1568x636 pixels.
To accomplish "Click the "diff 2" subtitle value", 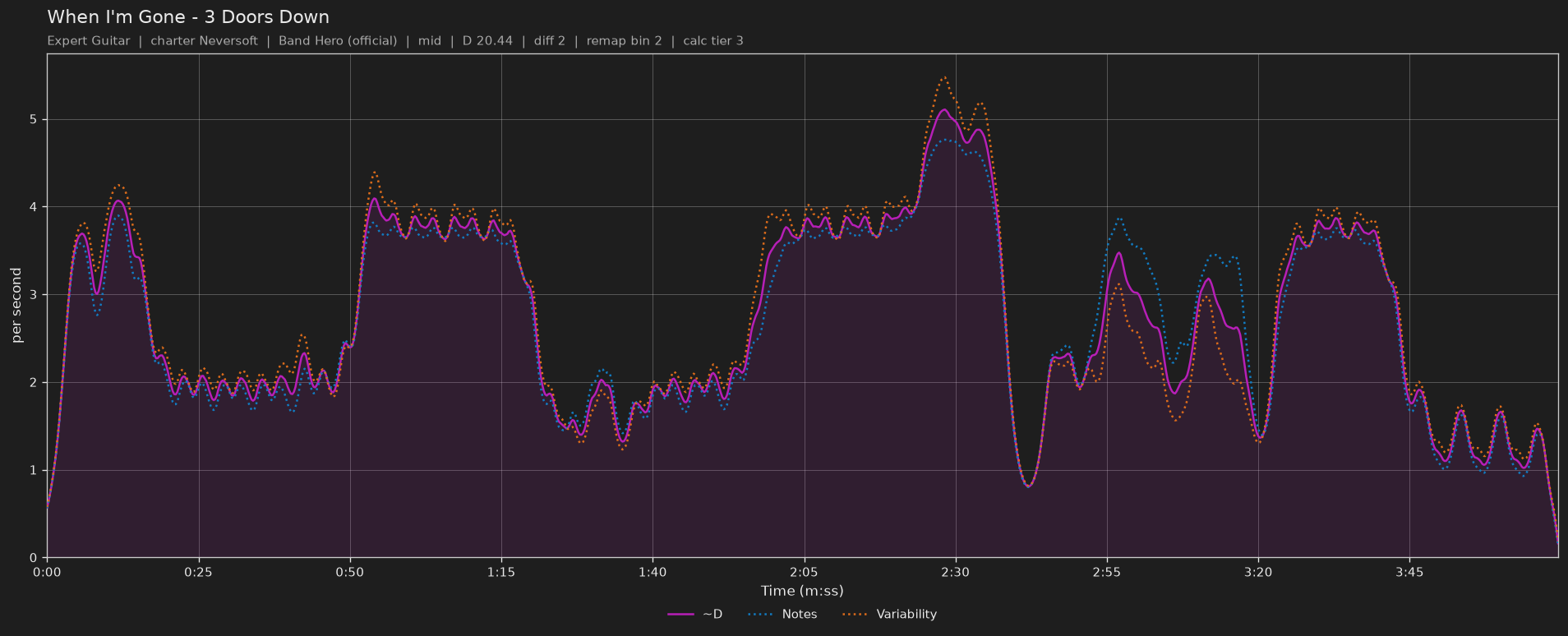I will [550, 41].
